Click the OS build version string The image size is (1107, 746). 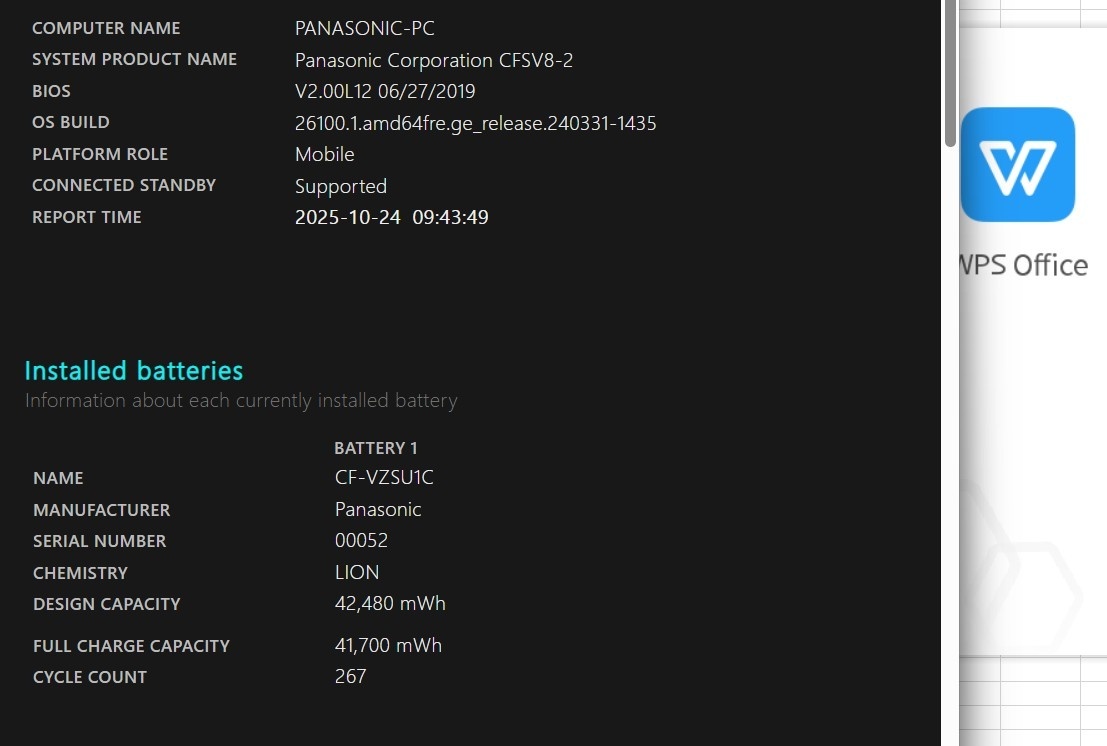pyautogui.click(x=475, y=123)
